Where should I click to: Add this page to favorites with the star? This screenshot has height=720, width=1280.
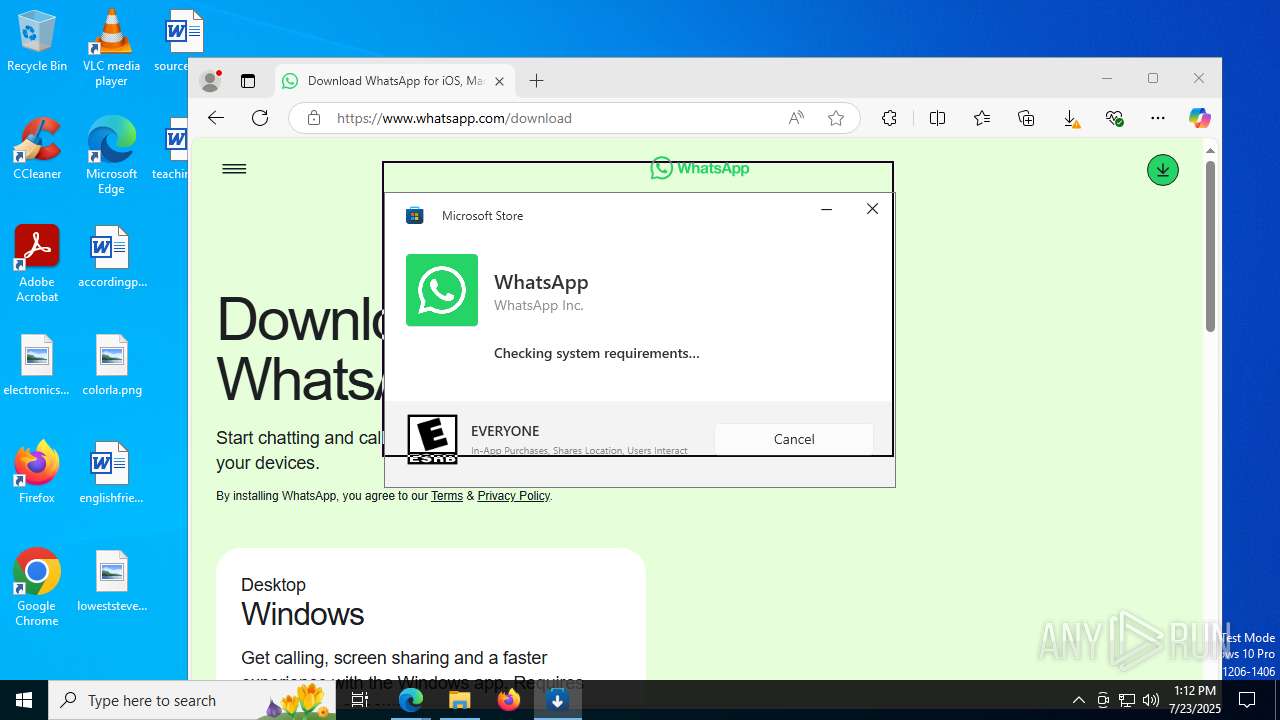coord(836,118)
